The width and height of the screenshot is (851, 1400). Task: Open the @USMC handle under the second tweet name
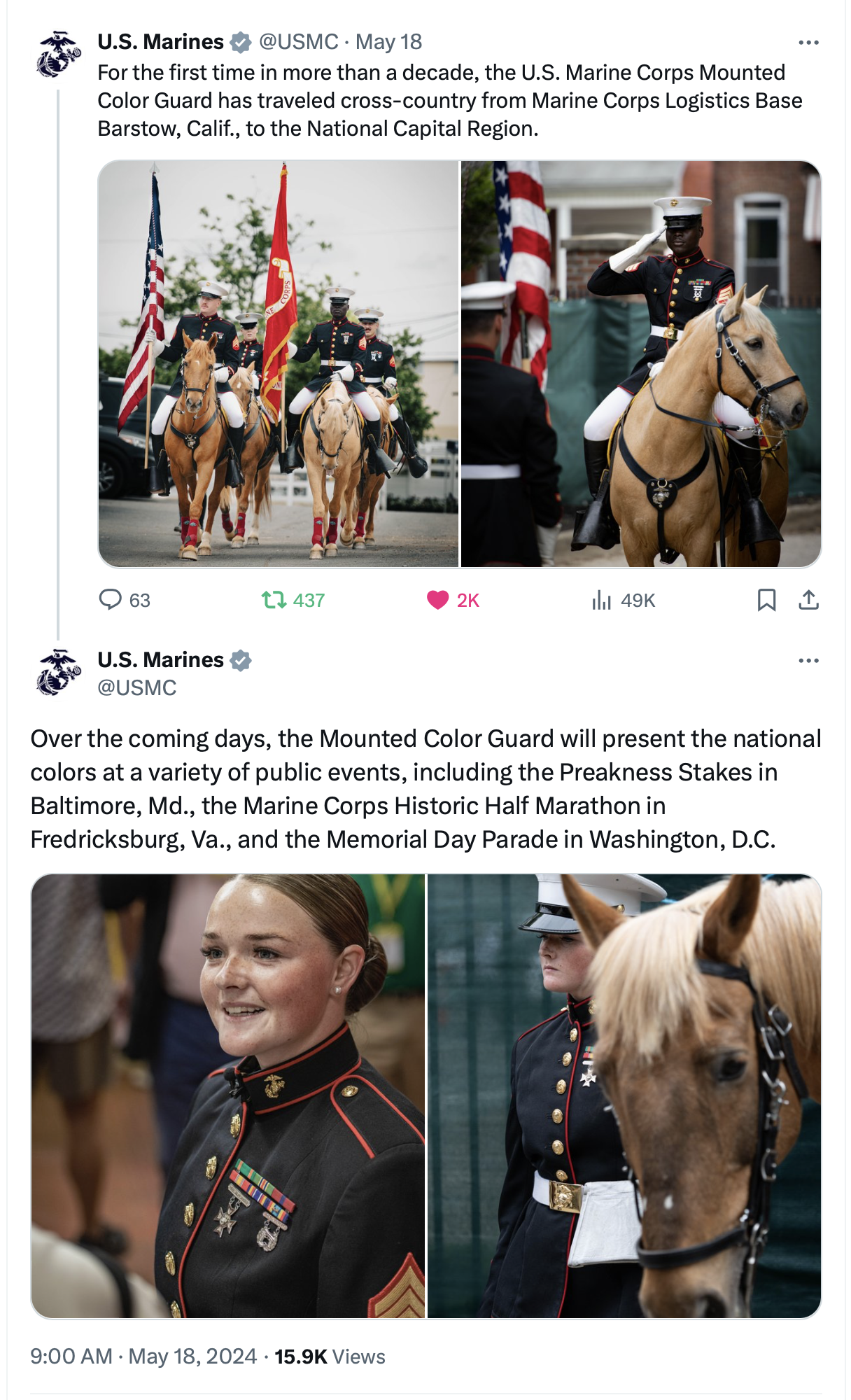pyautogui.click(x=137, y=688)
